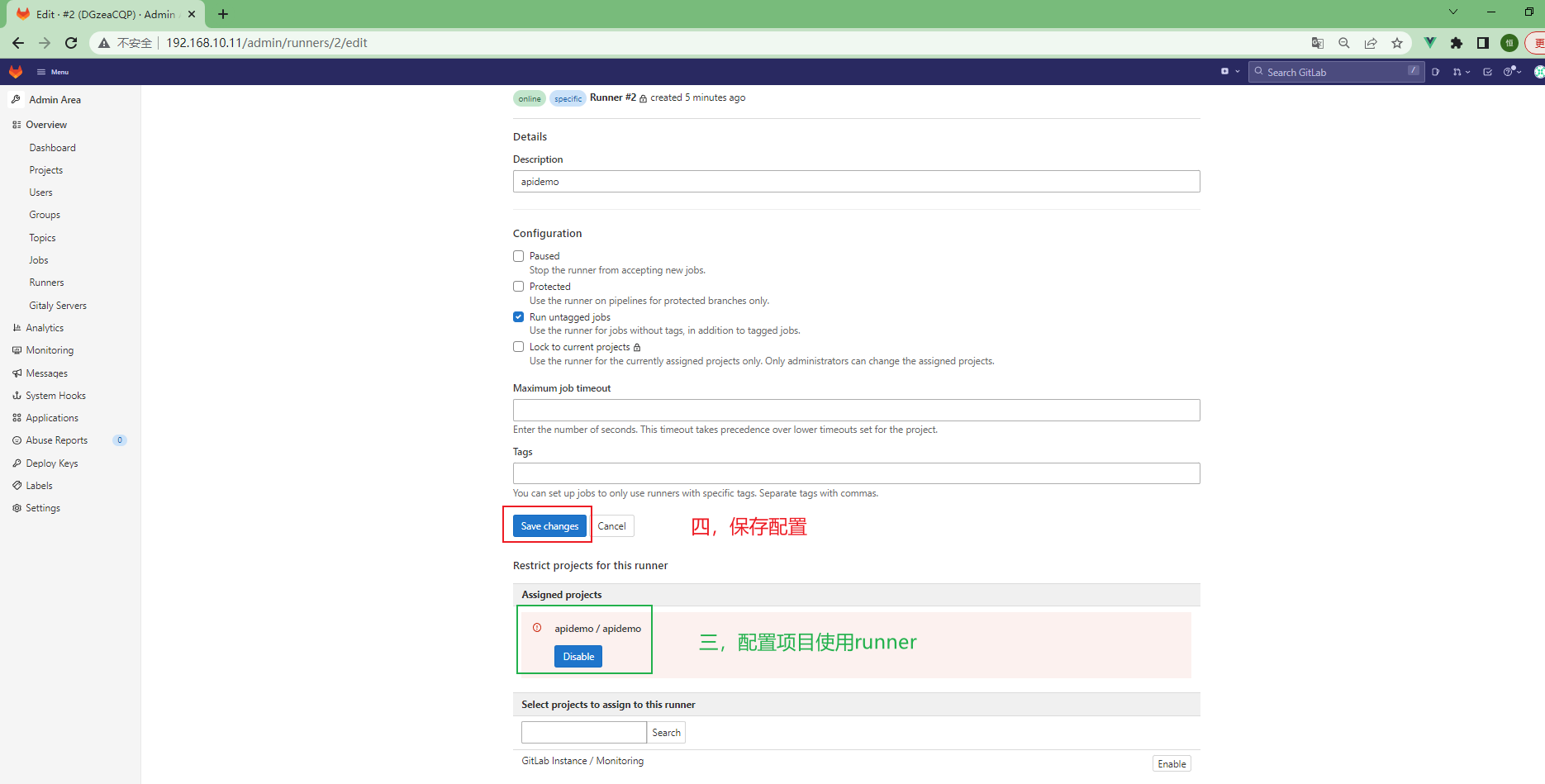Select the Edit #2 (DGzeaCQP) tab
Image resolution: width=1545 pixels, height=784 pixels.
pos(106,14)
